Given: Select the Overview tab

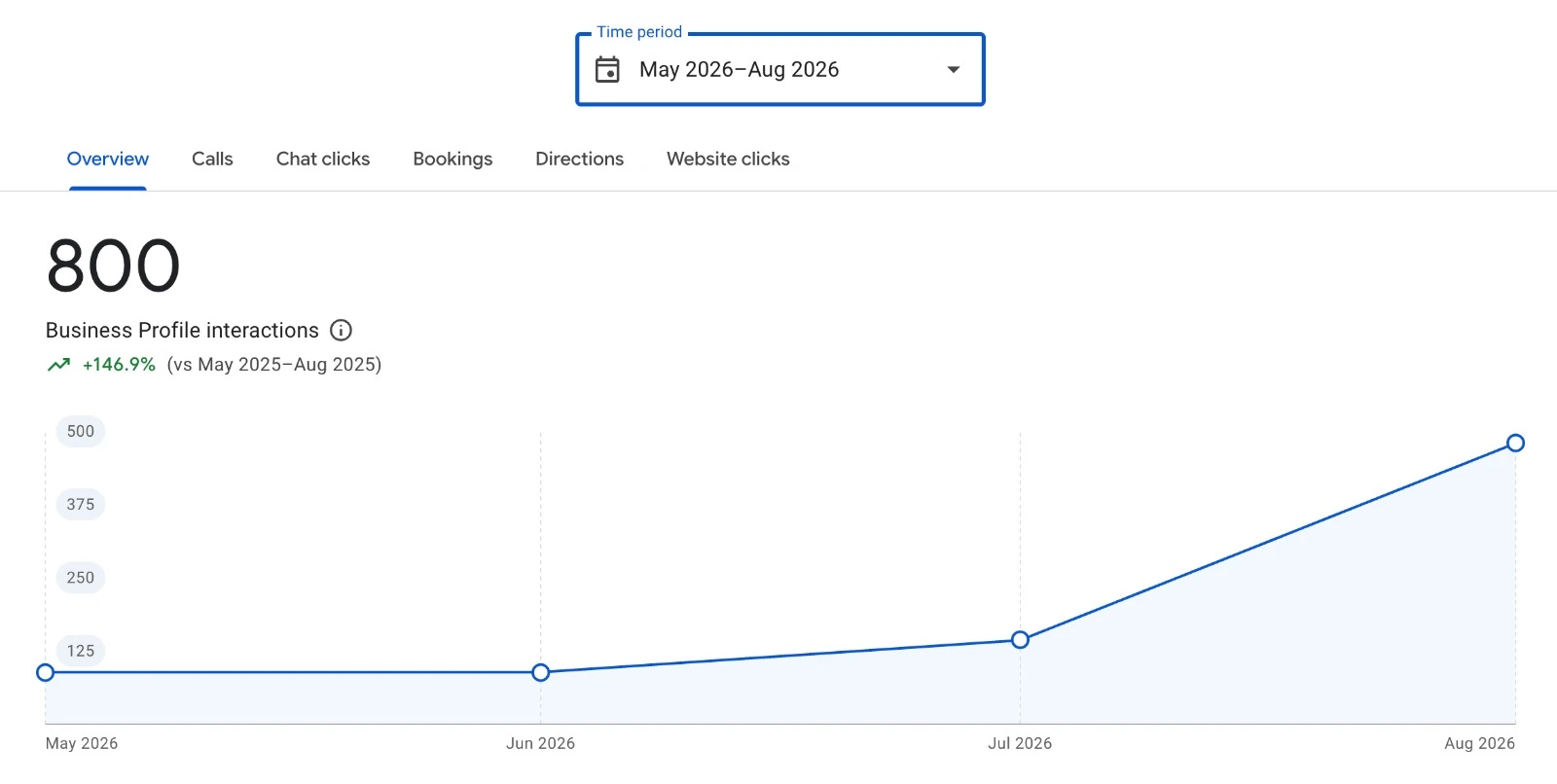Looking at the screenshot, I should coord(108,159).
